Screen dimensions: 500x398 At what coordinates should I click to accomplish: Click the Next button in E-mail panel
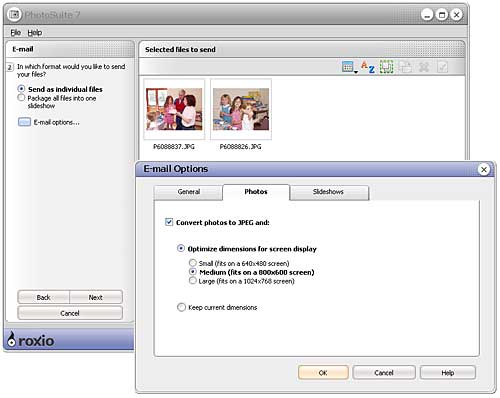click(96, 297)
